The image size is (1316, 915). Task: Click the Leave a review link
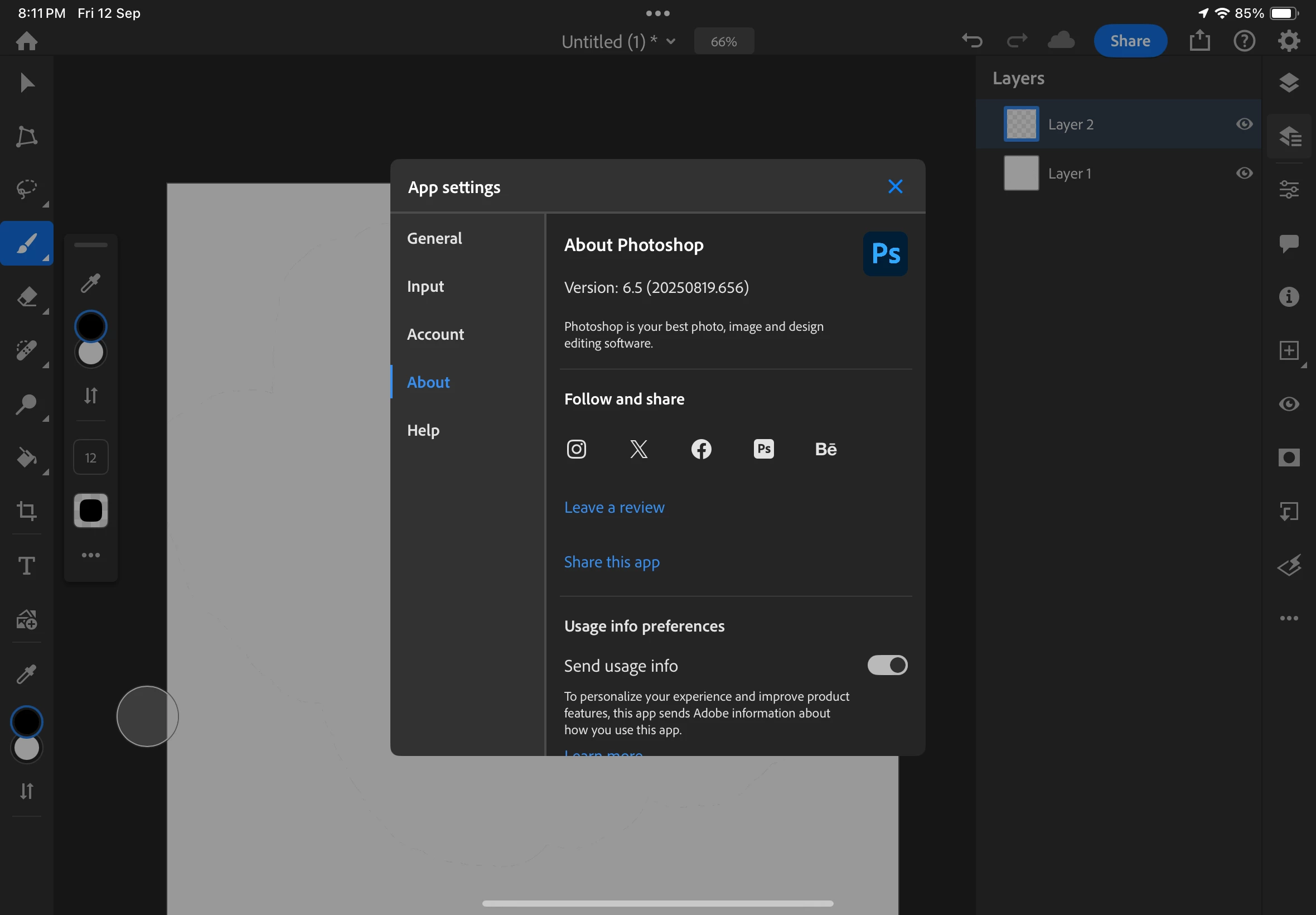614,507
